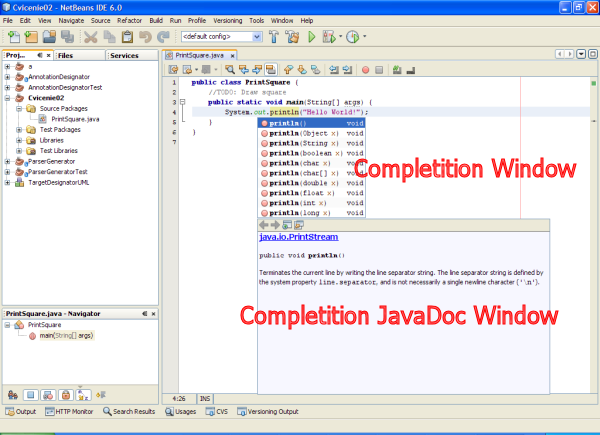The width and height of the screenshot is (600, 435).
Task: Click the CVS output window button
Action: tap(217, 412)
